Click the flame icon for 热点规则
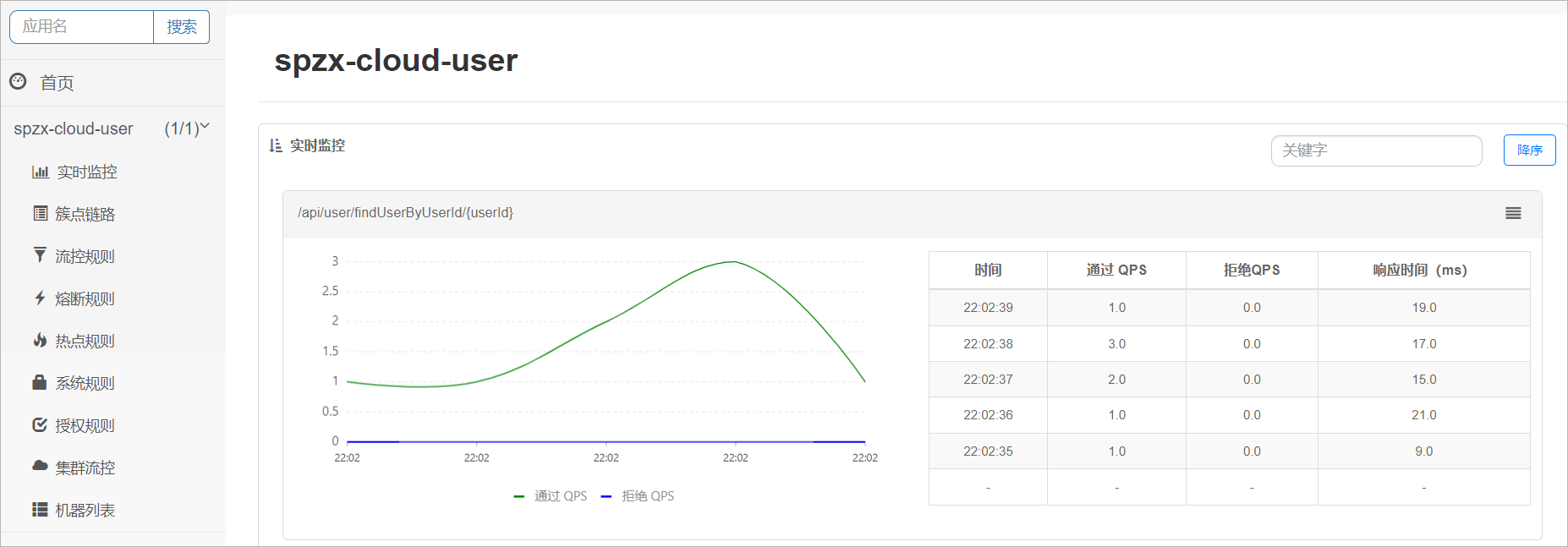The height and width of the screenshot is (547, 1568). (x=40, y=340)
